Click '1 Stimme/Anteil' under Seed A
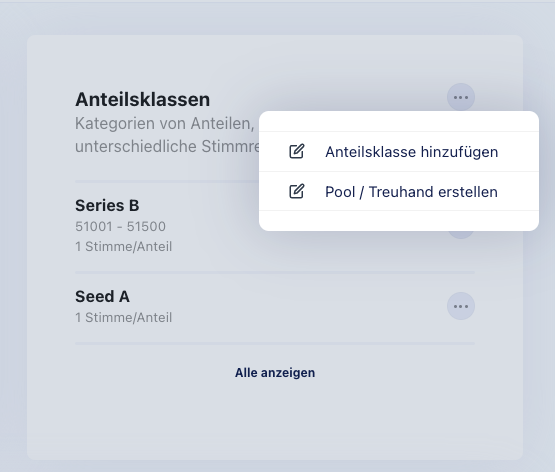 124,318
